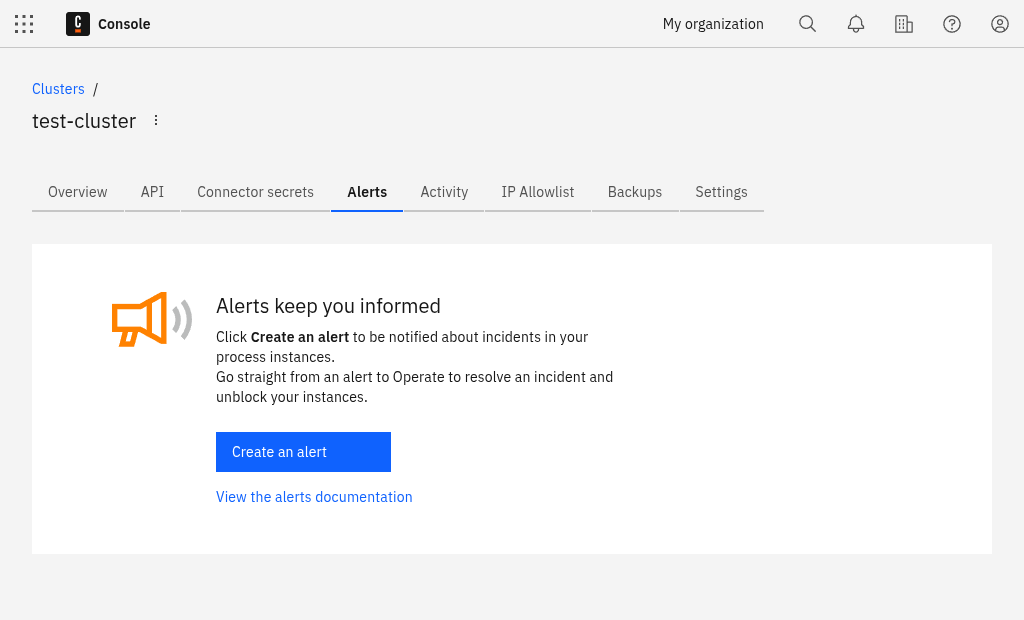
Task: Open the help question mark icon
Action: [x=952, y=24]
